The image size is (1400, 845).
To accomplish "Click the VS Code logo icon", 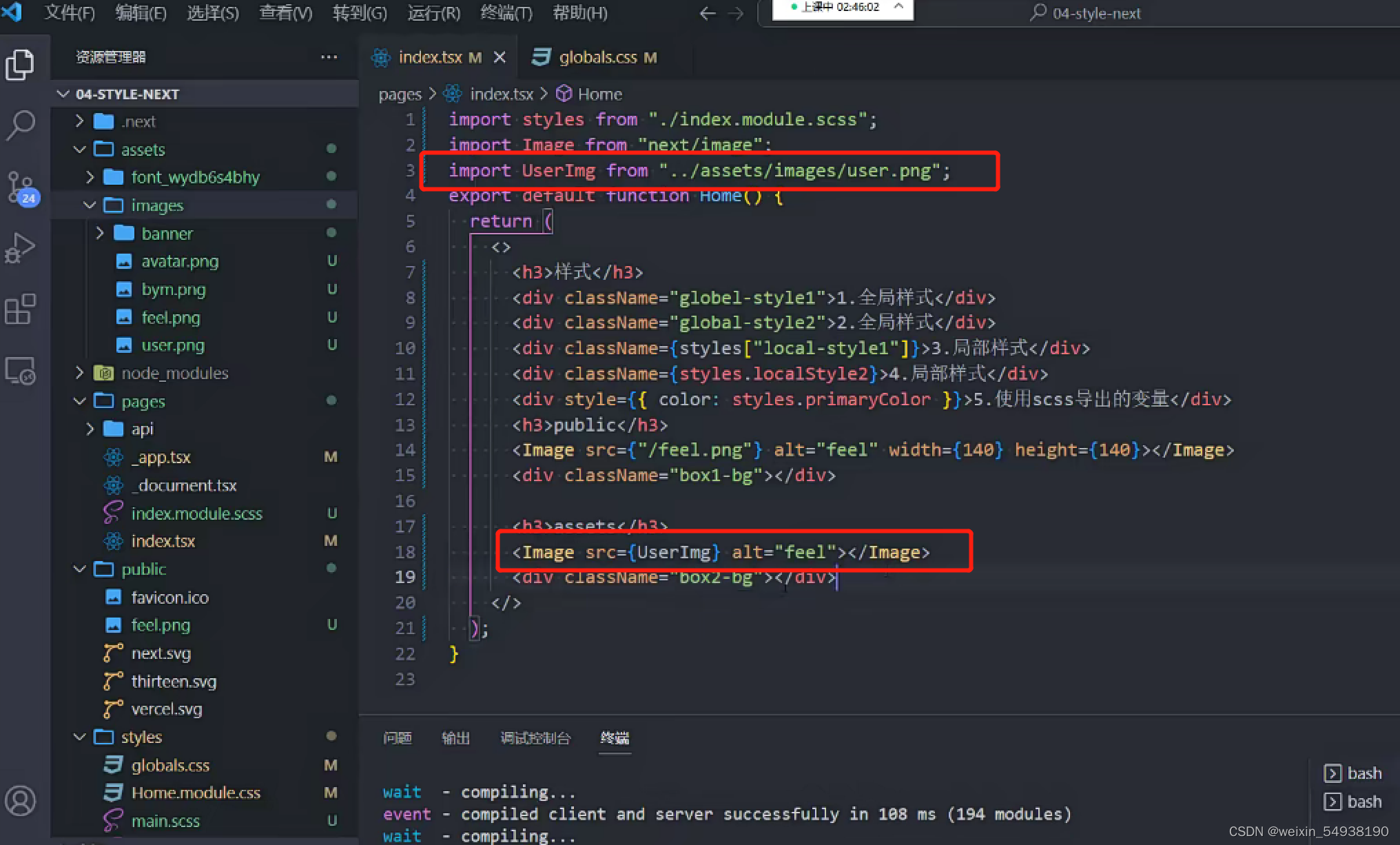I will coord(12,12).
